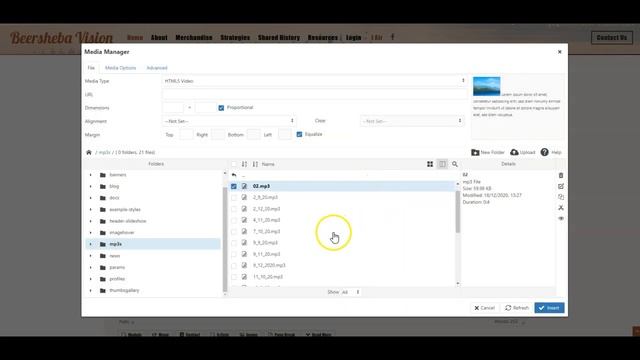640x360 pixels.
Task: Sort files by name icon
Action: coord(255,164)
